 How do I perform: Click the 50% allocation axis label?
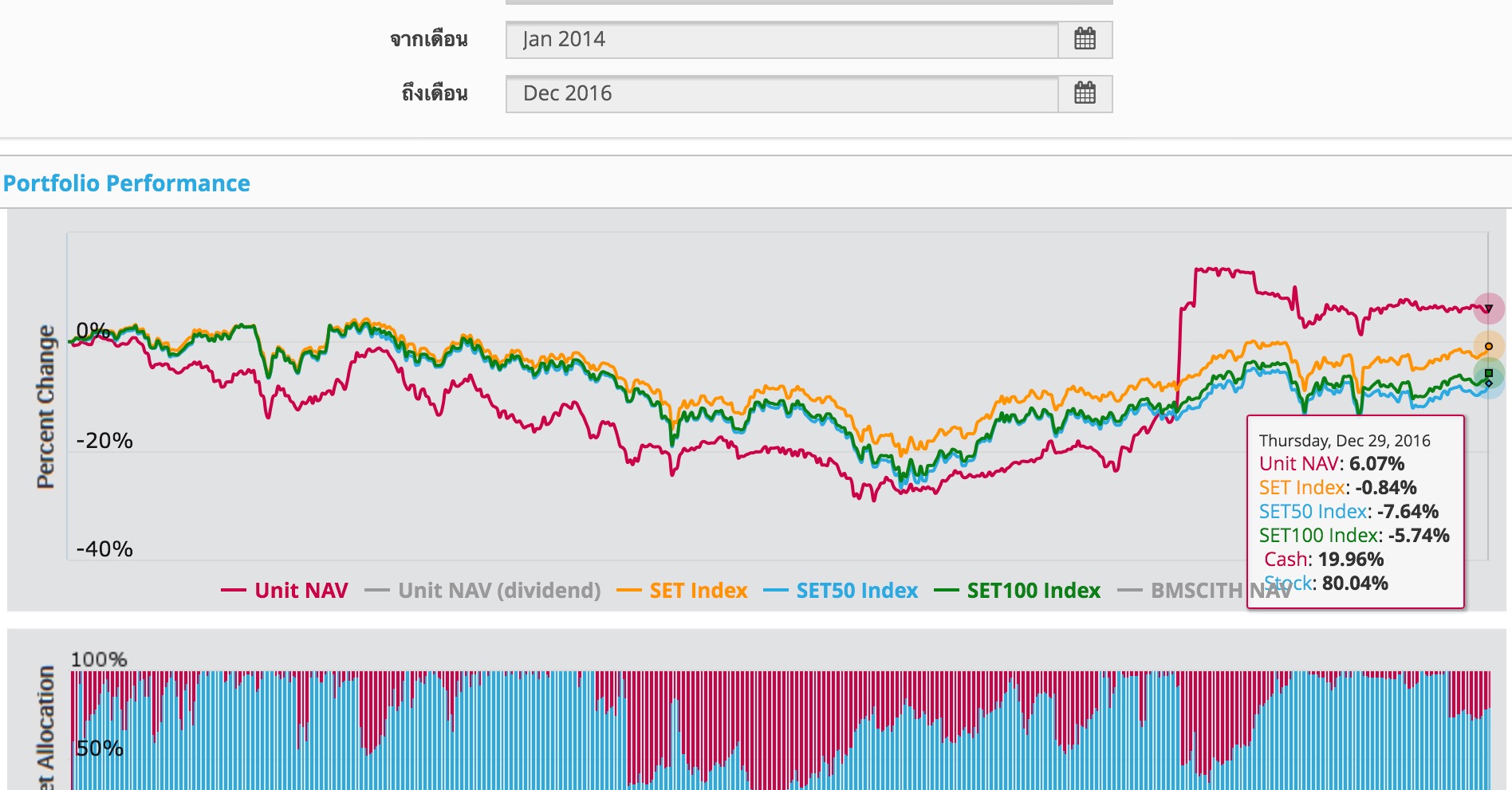(100, 749)
